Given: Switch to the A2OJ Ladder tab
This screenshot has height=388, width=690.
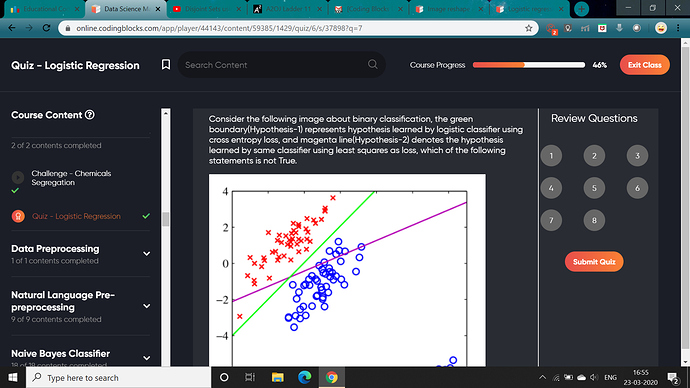Looking at the screenshot, I should click(x=288, y=9).
